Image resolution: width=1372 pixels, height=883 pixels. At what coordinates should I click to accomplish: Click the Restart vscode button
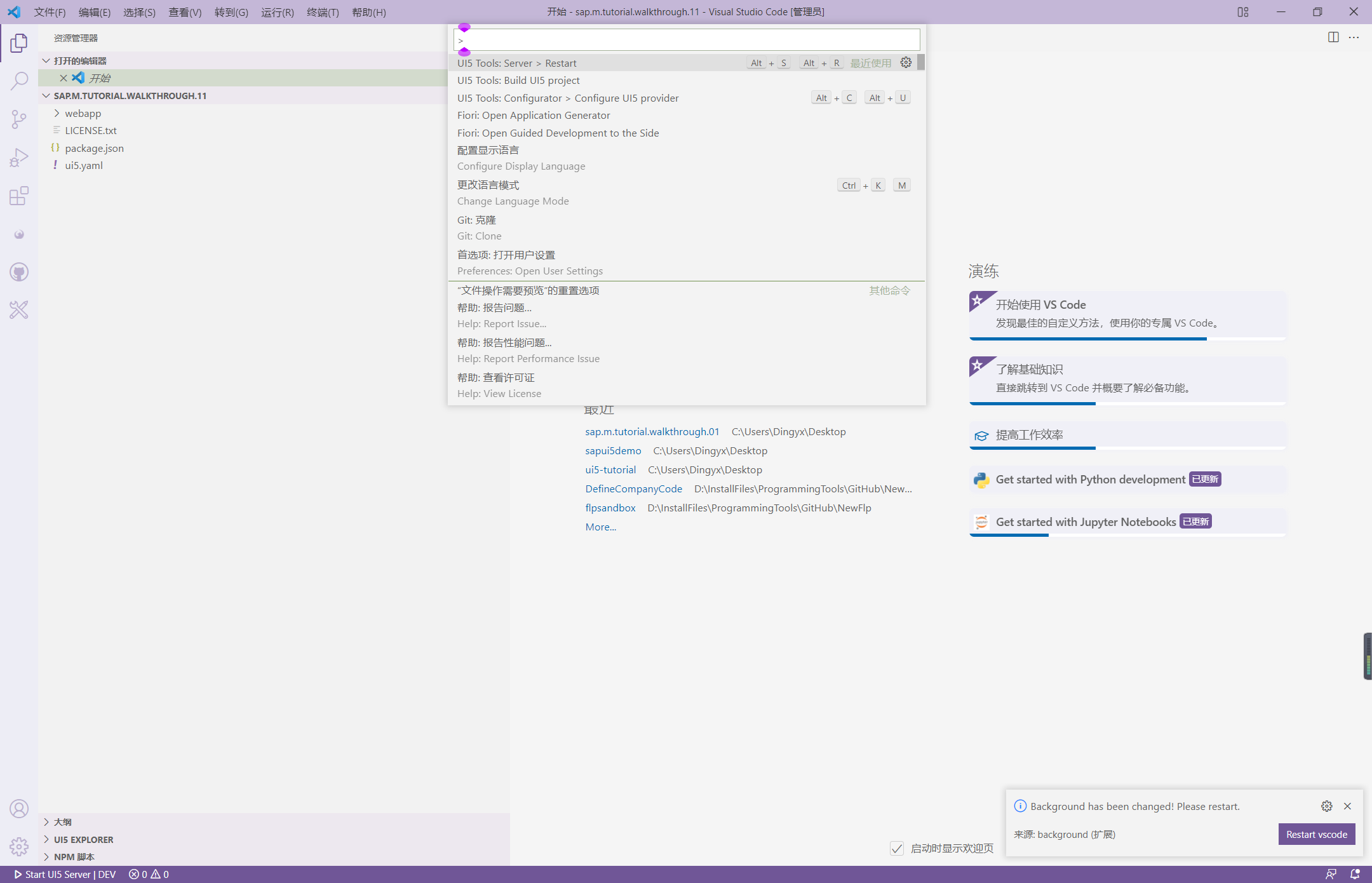[x=1315, y=834]
